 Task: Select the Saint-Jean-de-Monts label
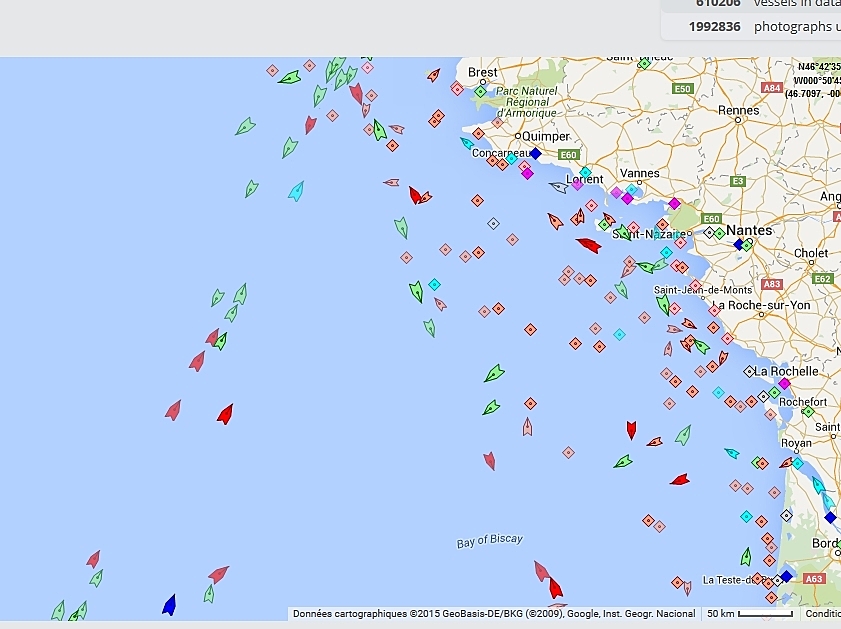click(703, 290)
